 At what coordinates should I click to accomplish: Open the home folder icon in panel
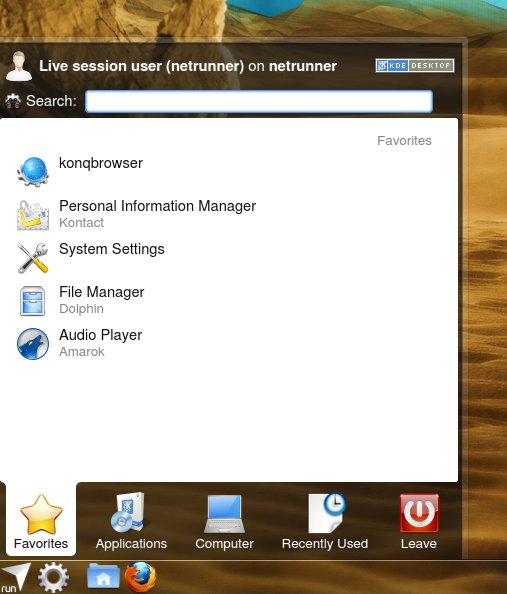(103, 576)
